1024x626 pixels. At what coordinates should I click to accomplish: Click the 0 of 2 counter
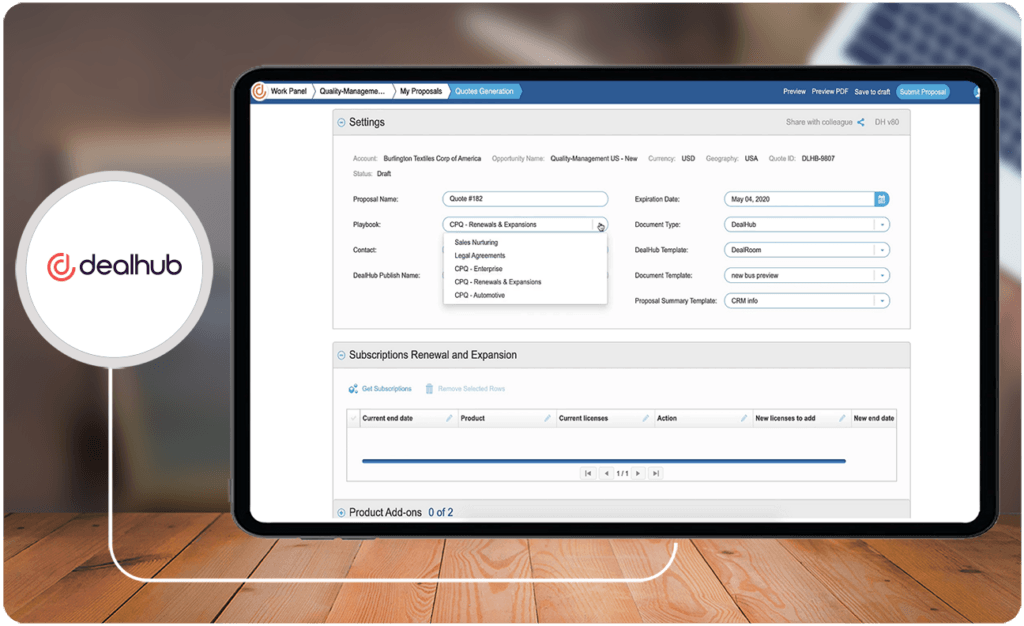tap(440, 513)
